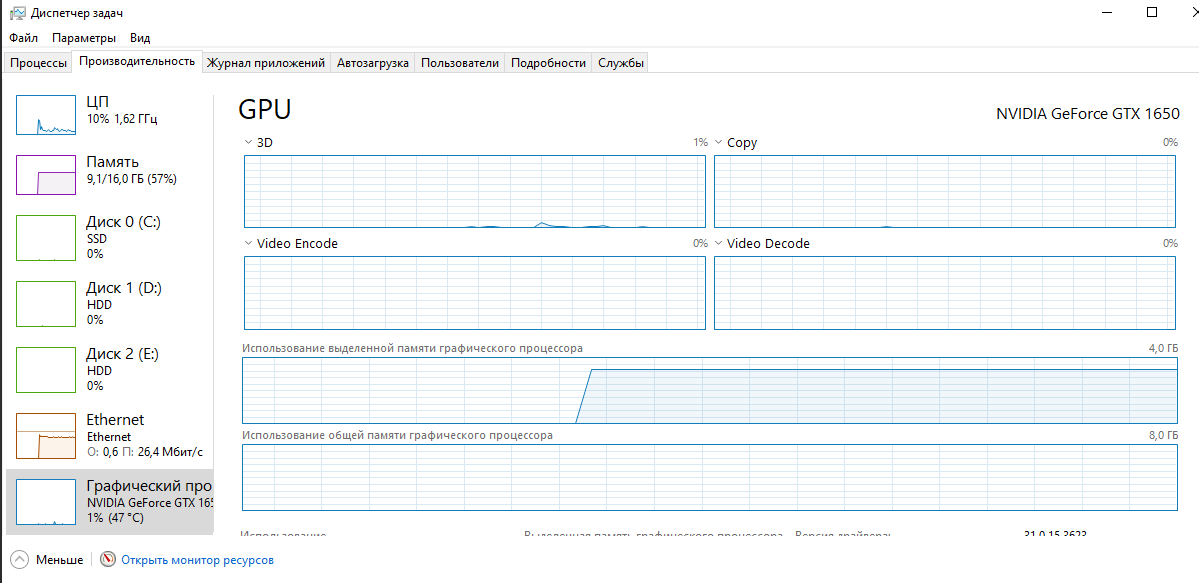1199x583 pixels.
Task: Select the ЦП mini graph thumbnail
Action: point(46,115)
